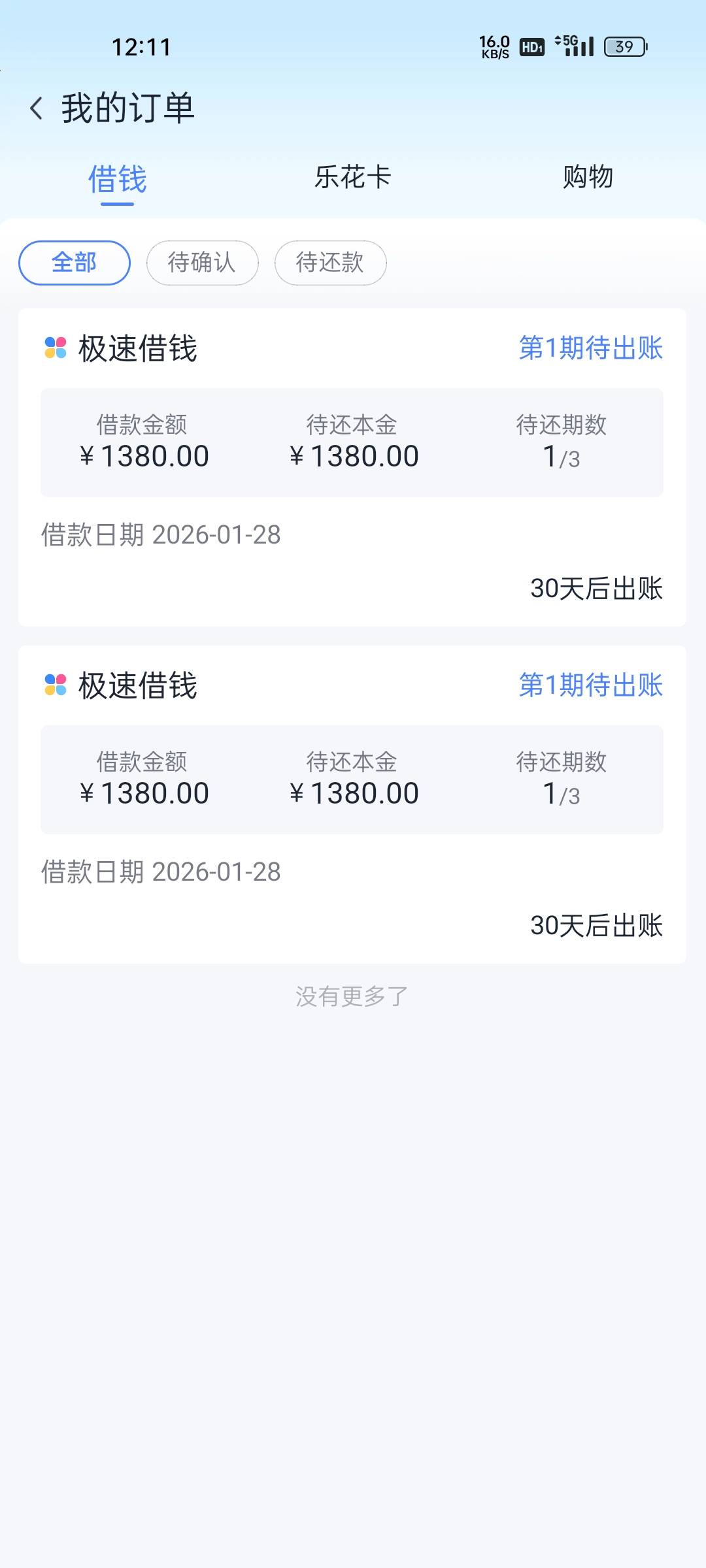Image resolution: width=706 pixels, height=1568 pixels.
Task: Tap first 极速借钱 colorful logo icon
Action: tap(56, 348)
